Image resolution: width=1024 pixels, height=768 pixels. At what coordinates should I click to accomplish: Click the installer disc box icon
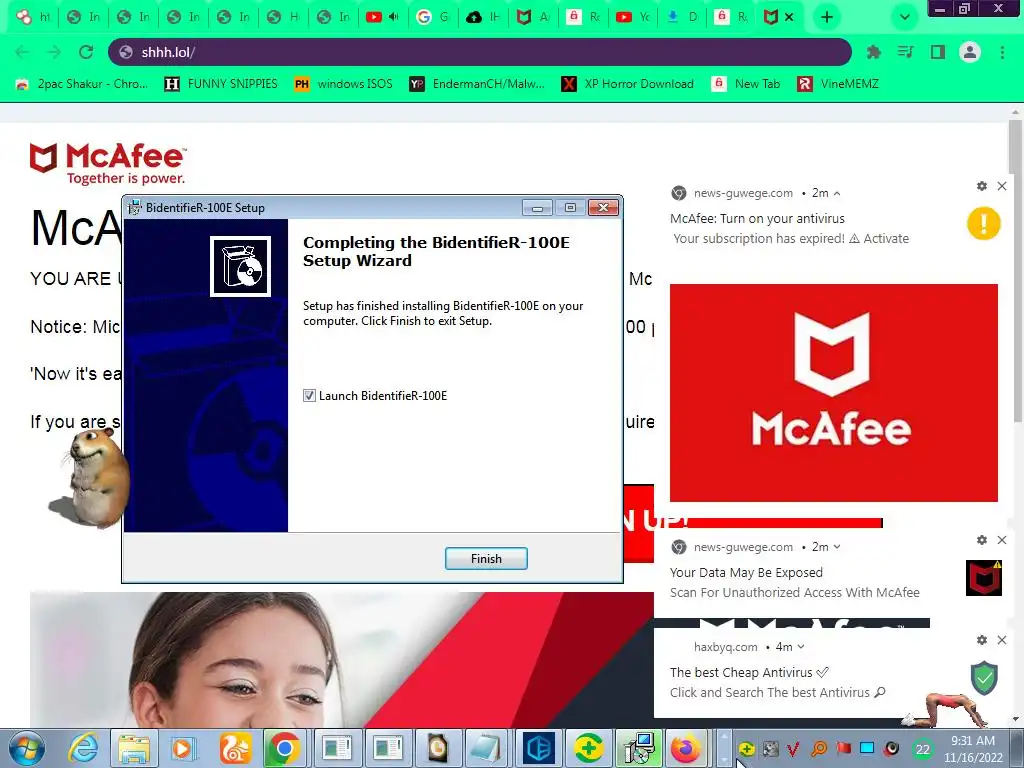[x=240, y=266]
